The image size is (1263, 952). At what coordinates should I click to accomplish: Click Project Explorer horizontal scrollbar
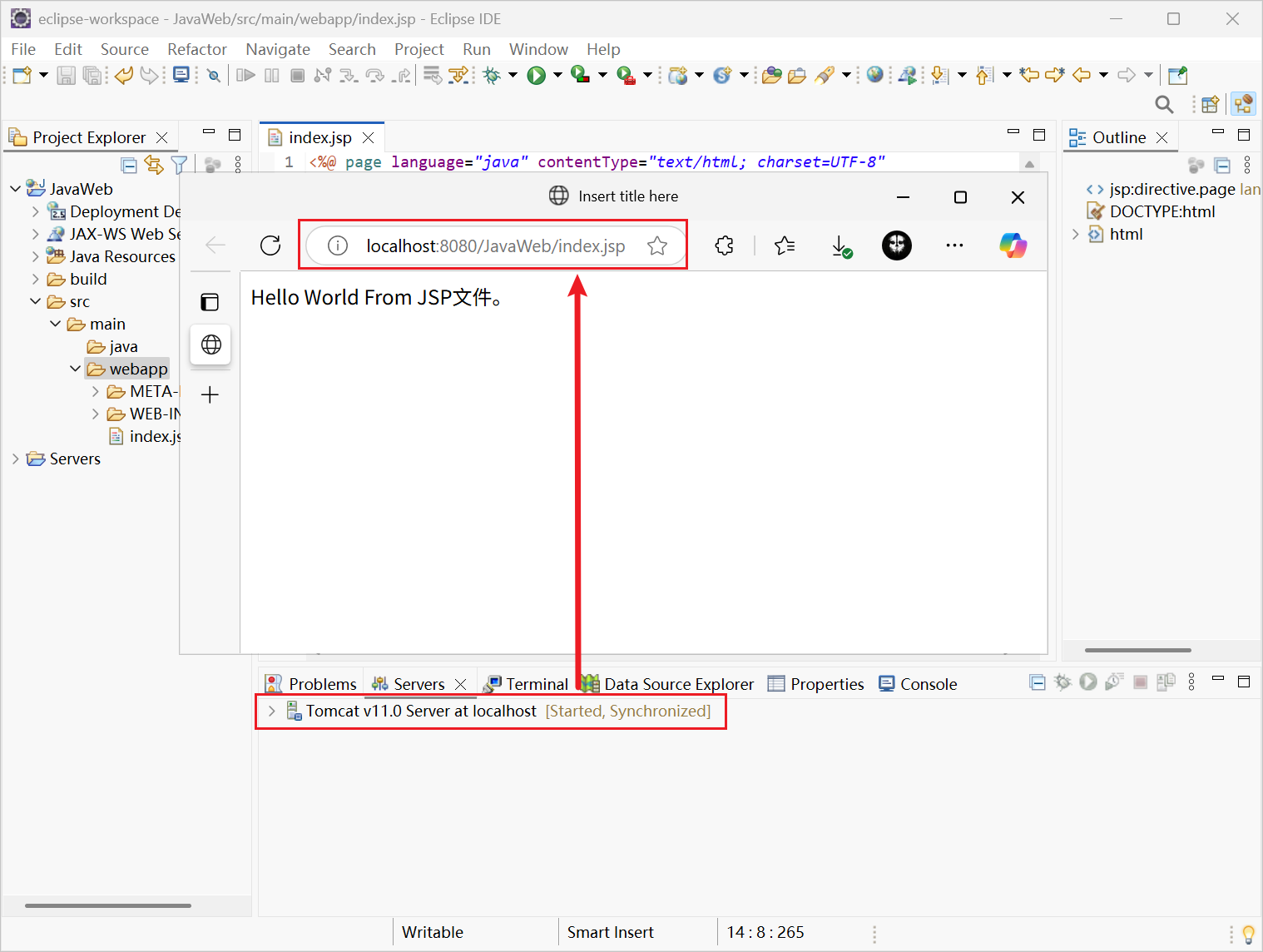click(108, 905)
